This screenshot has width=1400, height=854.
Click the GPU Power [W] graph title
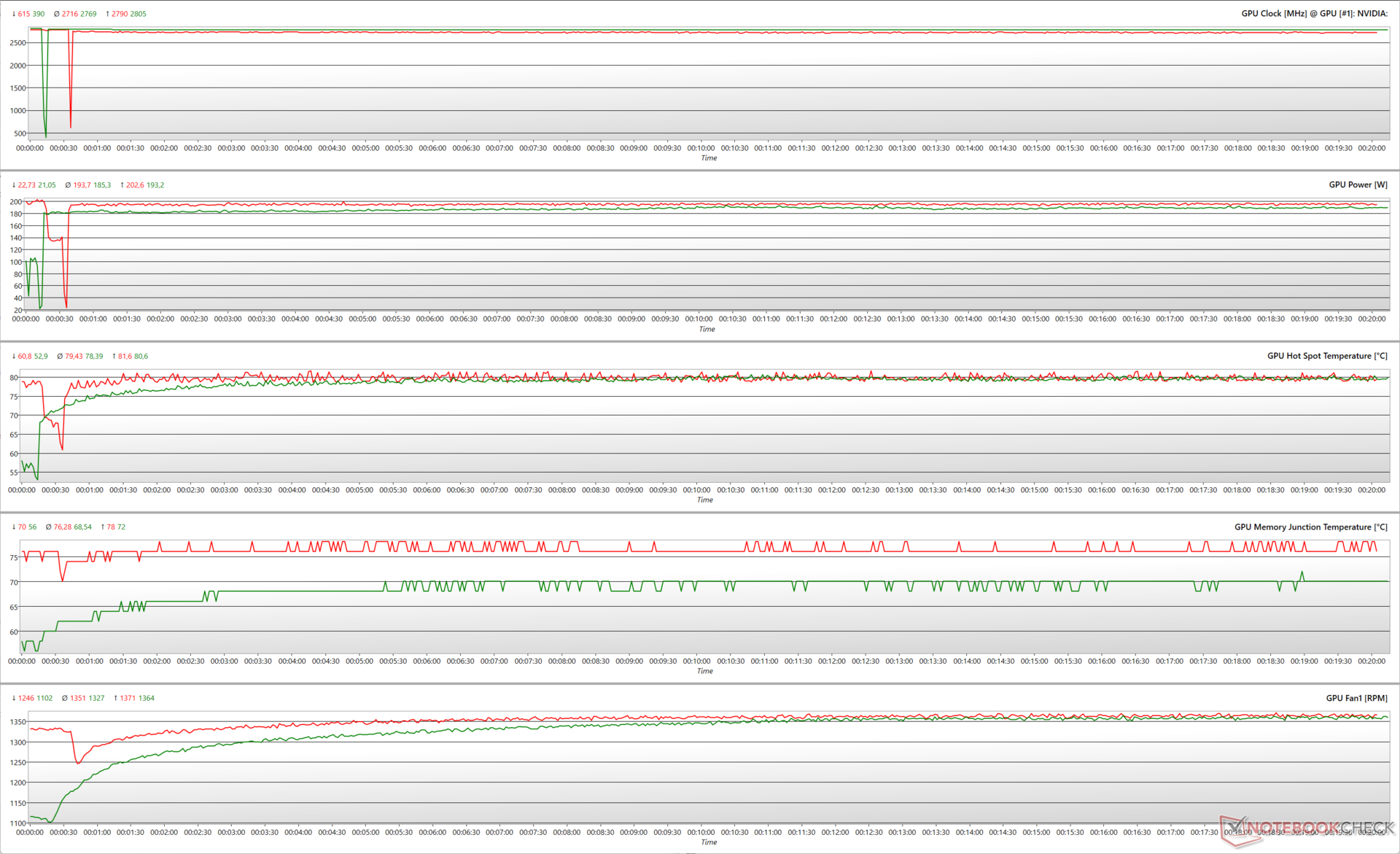[1358, 185]
